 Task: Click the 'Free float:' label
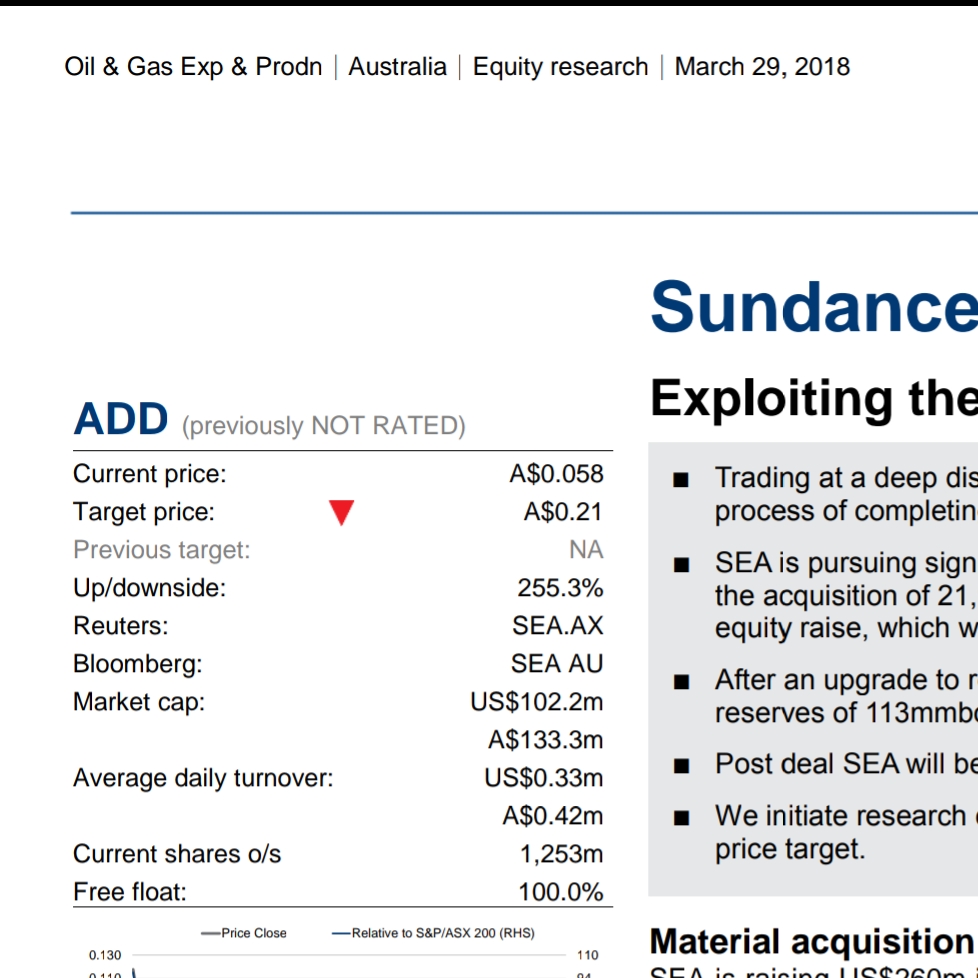(130, 893)
